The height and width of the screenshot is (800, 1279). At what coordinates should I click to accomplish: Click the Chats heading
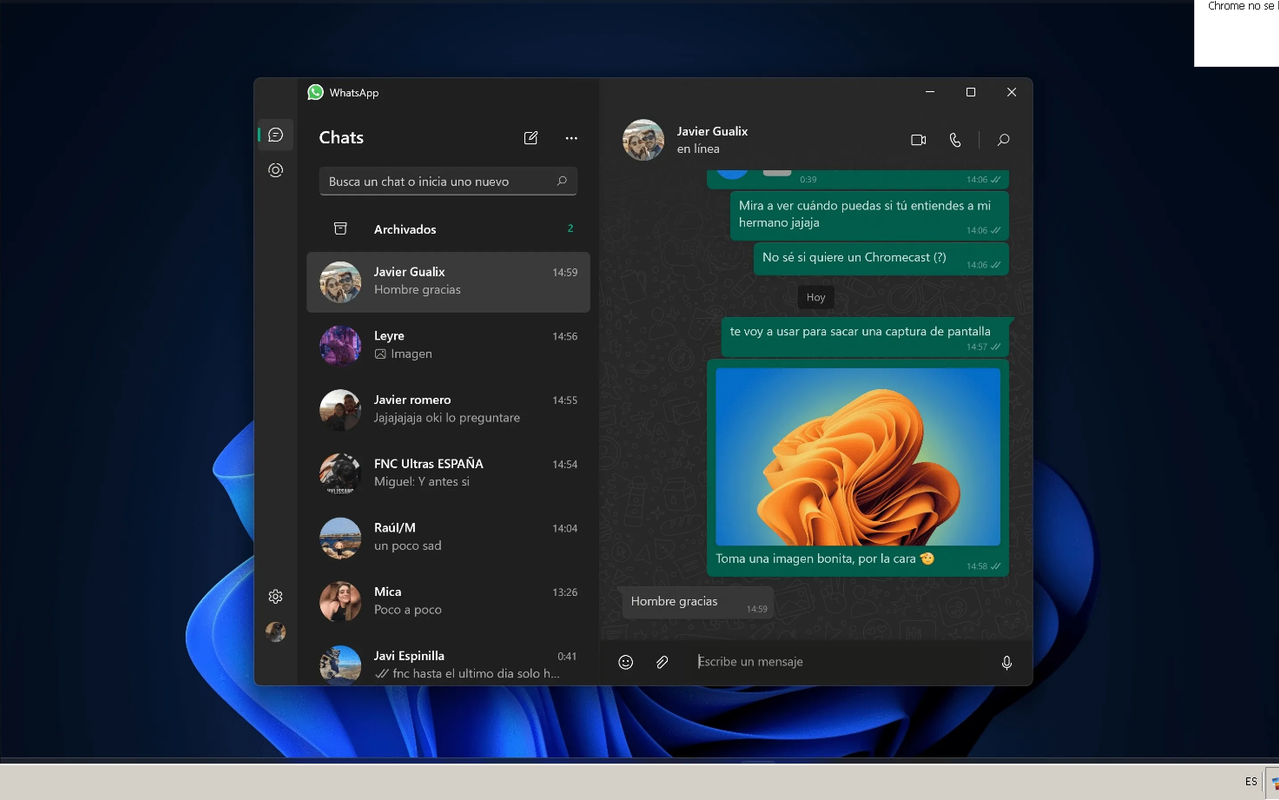click(341, 138)
